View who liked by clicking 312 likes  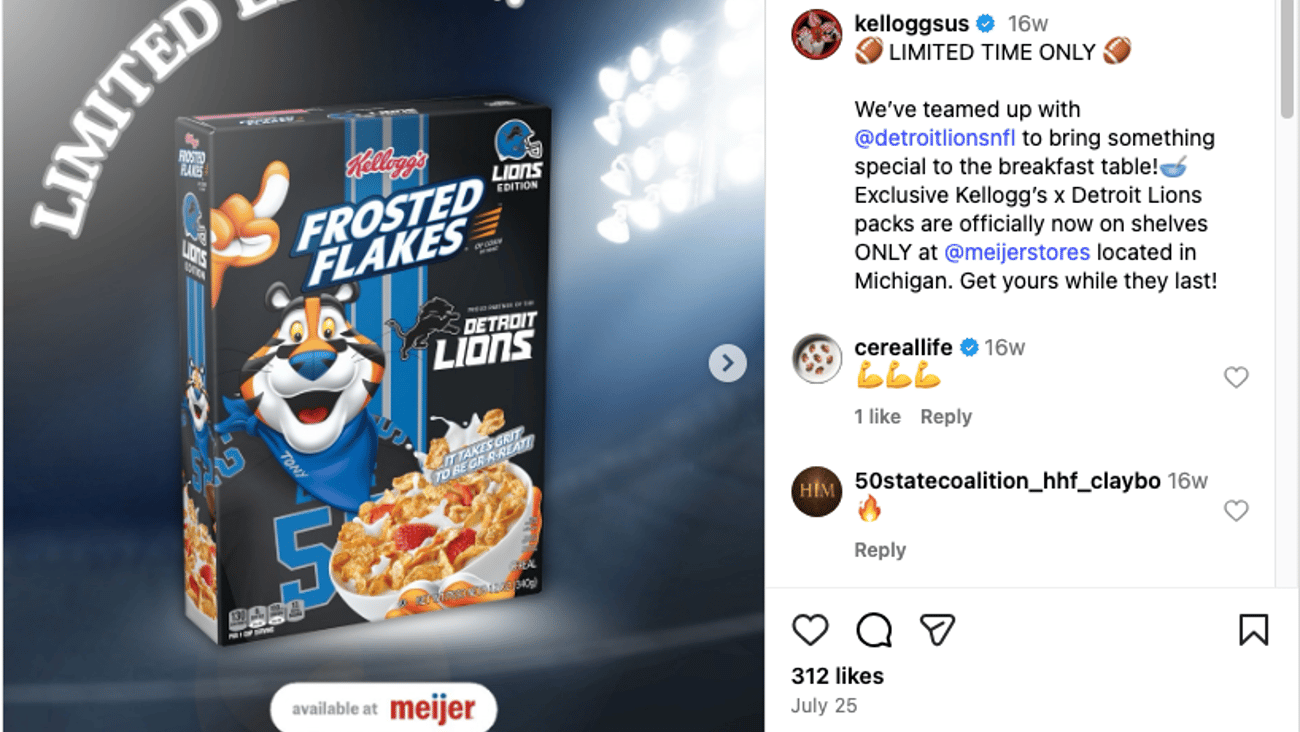837,675
